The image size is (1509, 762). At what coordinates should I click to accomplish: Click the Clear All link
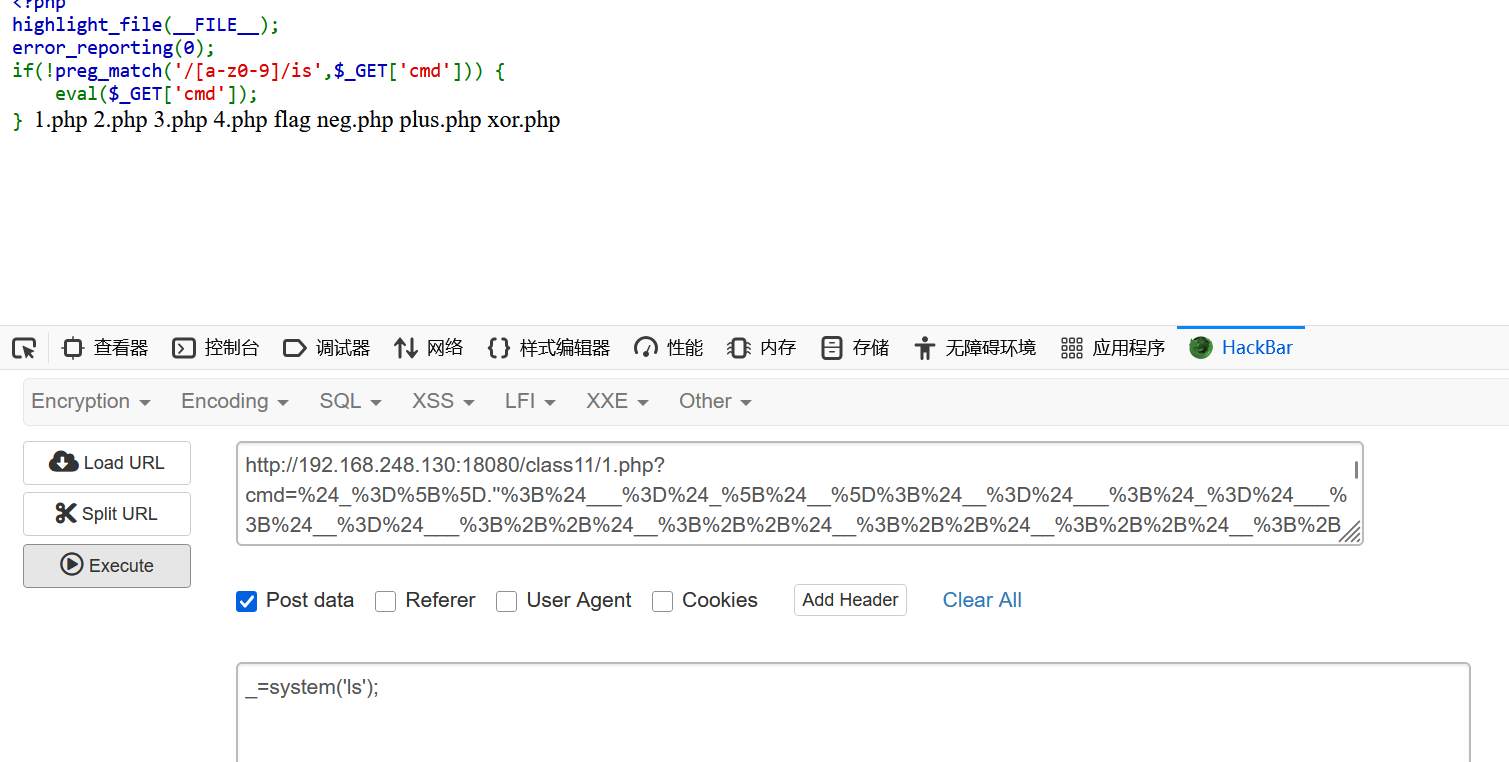pyautogui.click(x=982, y=600)
